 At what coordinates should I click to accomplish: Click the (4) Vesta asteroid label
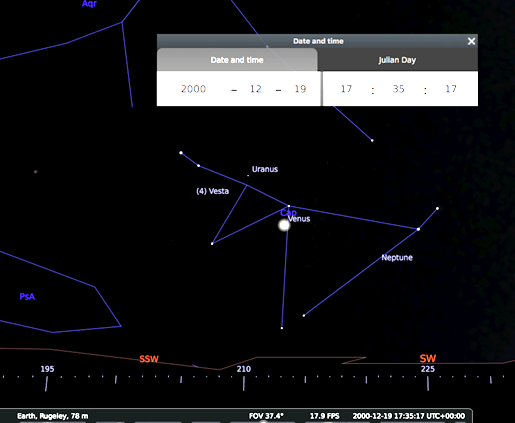[x=213, y=191]
